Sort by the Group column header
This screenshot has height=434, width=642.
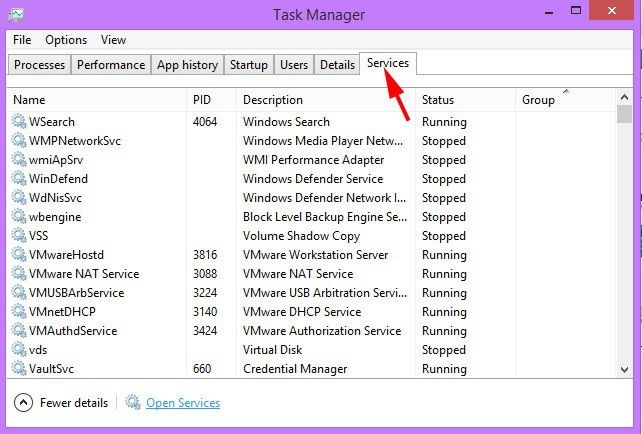pos(566,100)
